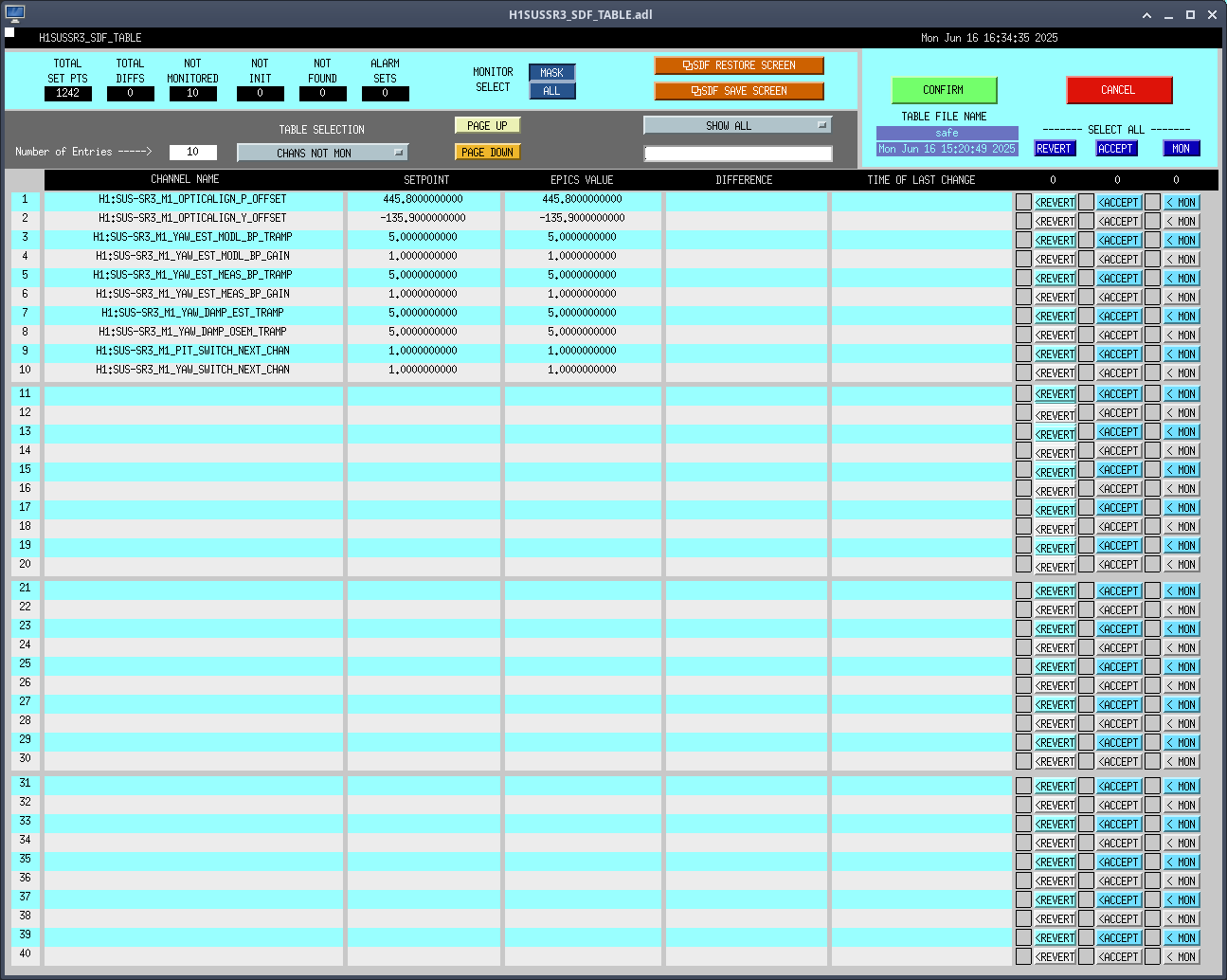Select channel H1:SUS-SR3_M1_YAW_EST_MODL_BP_TRAMP
This screenshot has height=980, width=1227.
click(193, 238)
